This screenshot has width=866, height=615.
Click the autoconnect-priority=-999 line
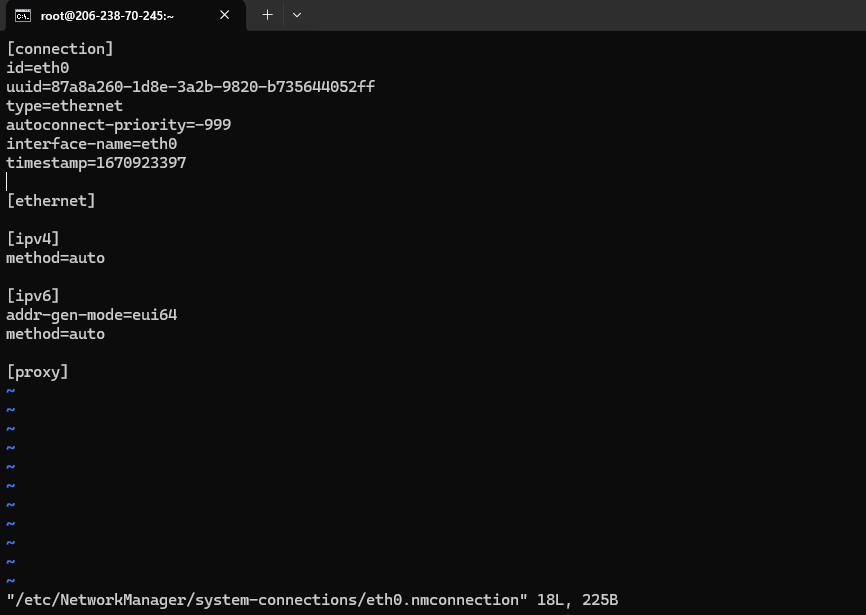click(118, 125)
